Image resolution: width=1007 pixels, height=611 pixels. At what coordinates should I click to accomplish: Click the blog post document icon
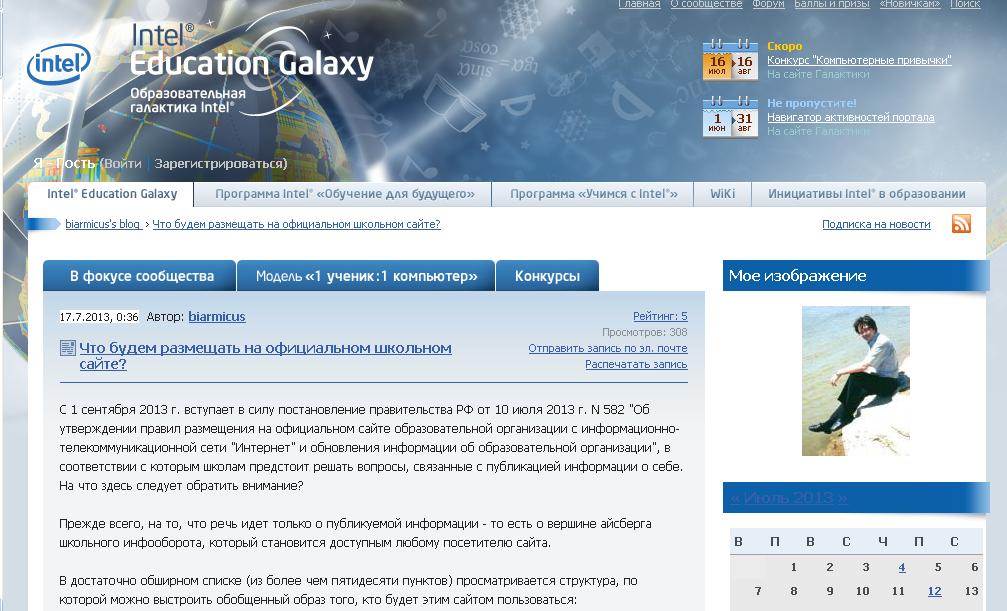[67, 348]
